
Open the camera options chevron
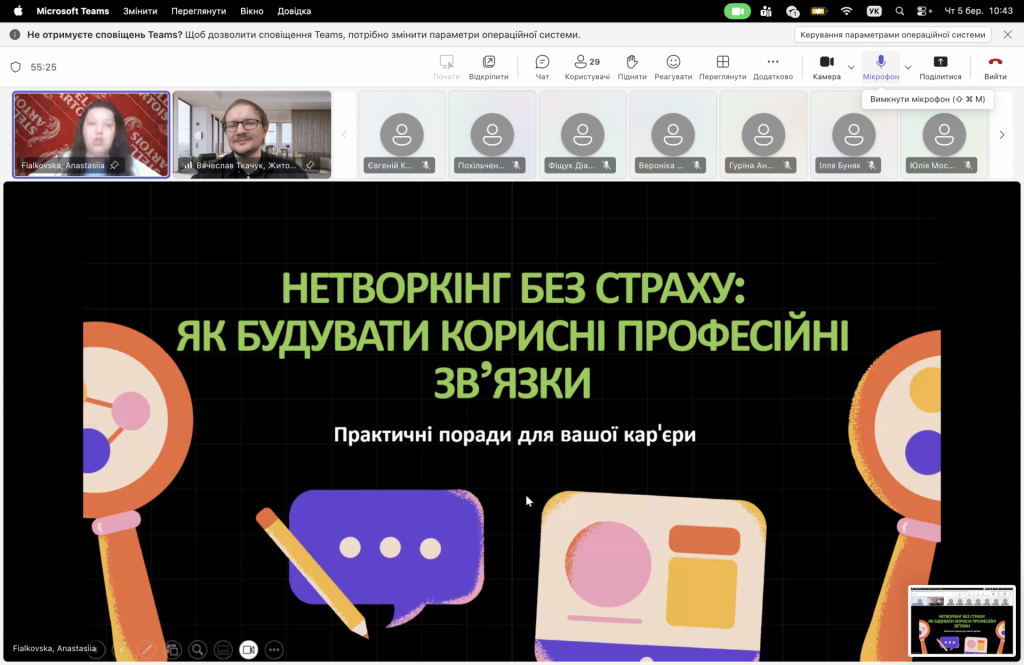[x=849, y=68]
